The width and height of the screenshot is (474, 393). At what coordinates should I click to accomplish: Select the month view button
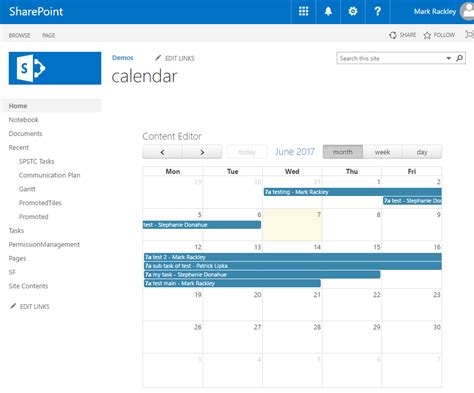(343, 152)
